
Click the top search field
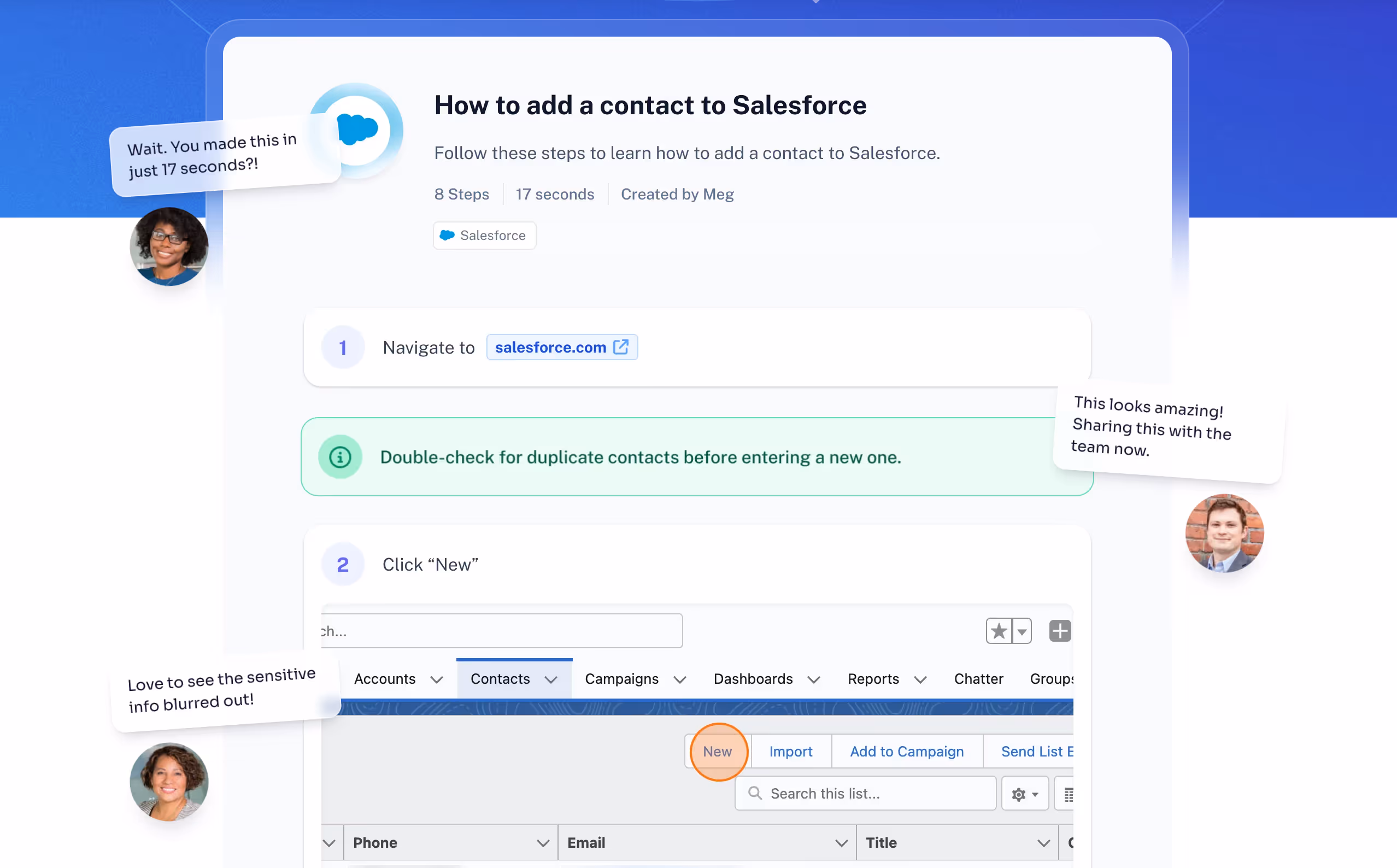click(x=502, y=631)
